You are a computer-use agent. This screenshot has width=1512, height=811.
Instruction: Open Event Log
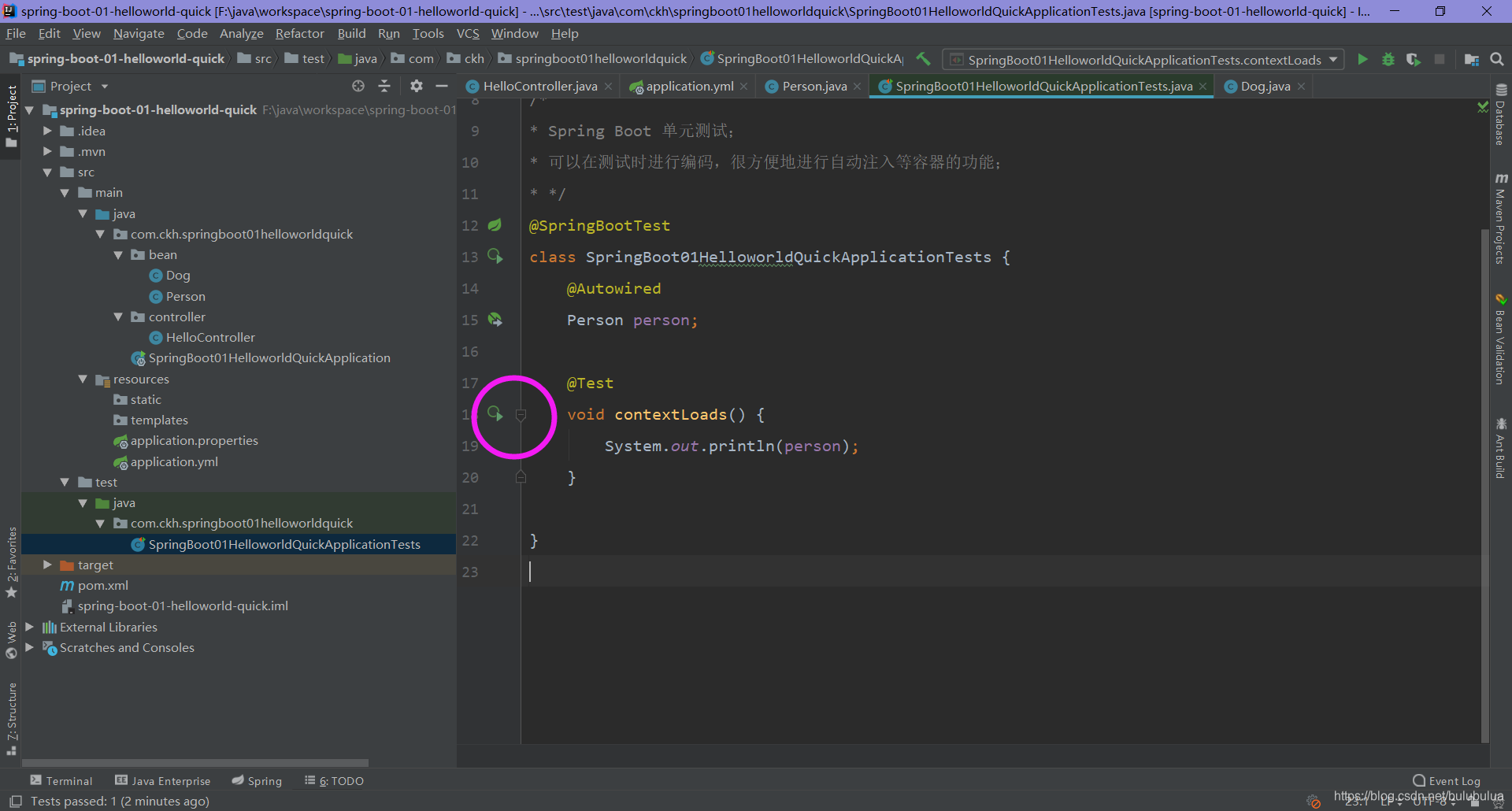pos(1447,780)
